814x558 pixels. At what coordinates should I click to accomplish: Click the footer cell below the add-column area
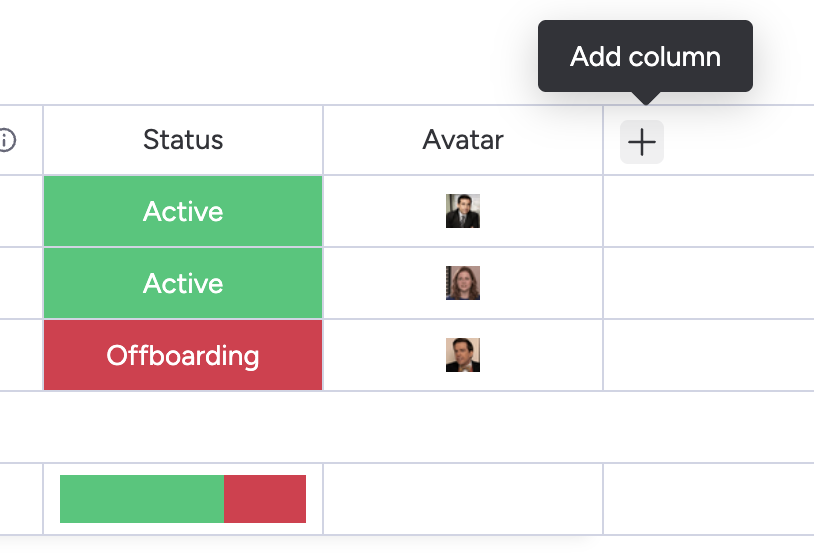708,499
